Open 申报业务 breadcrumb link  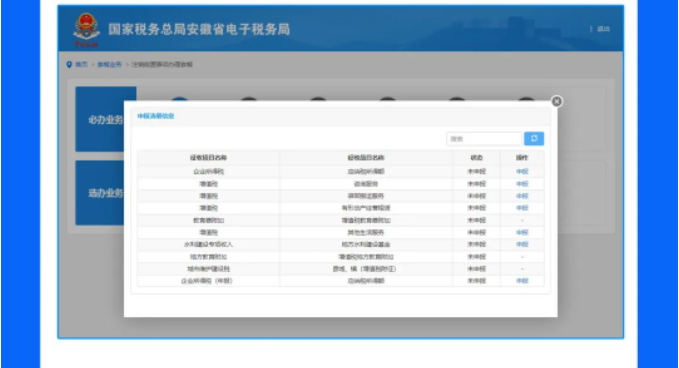(110, 65)
